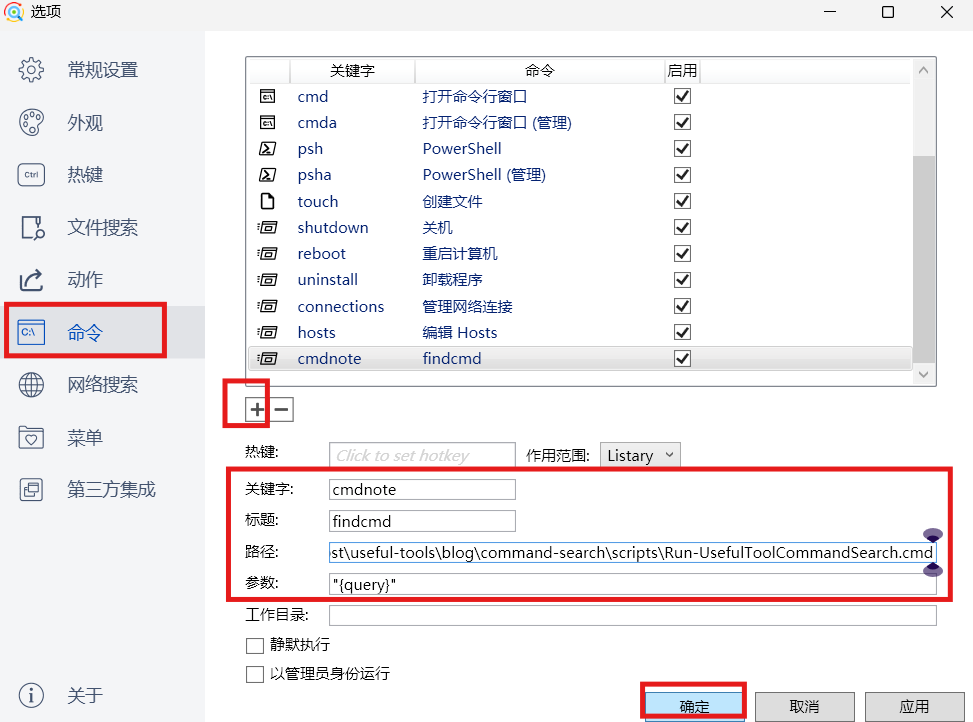Click the reboot row command icon
973x722 pixels.
tap(267, 254)
